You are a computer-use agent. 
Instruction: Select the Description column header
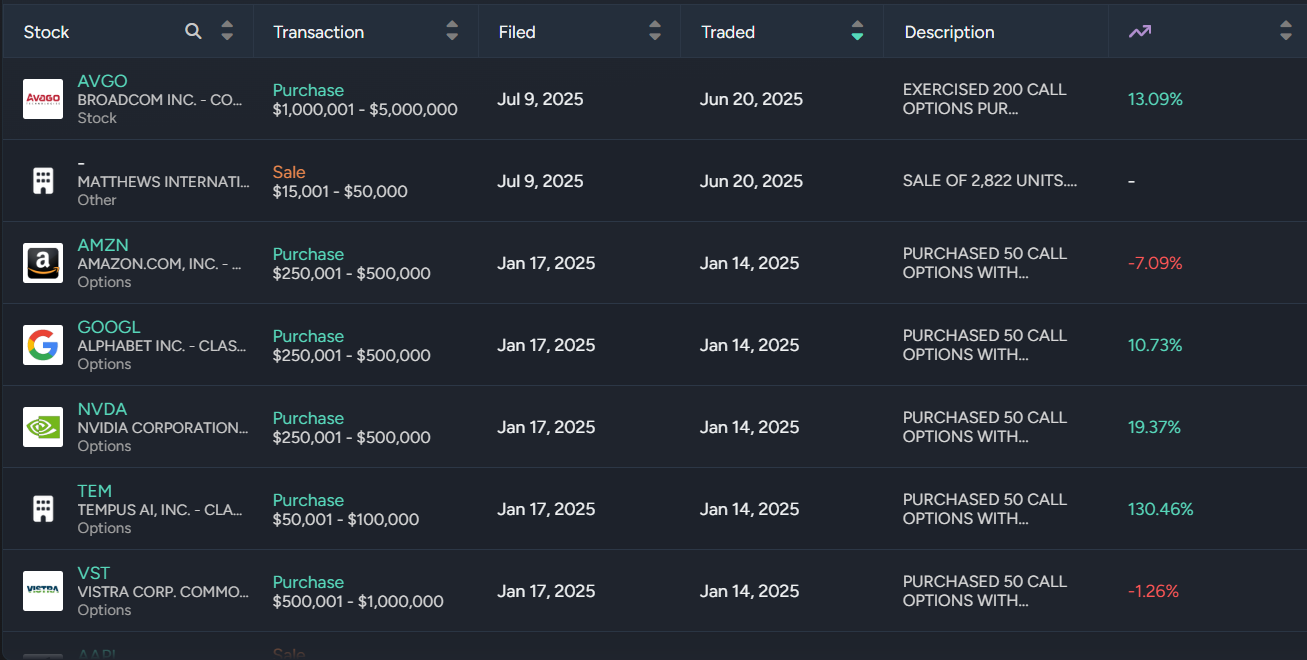(x=949, y=32)
